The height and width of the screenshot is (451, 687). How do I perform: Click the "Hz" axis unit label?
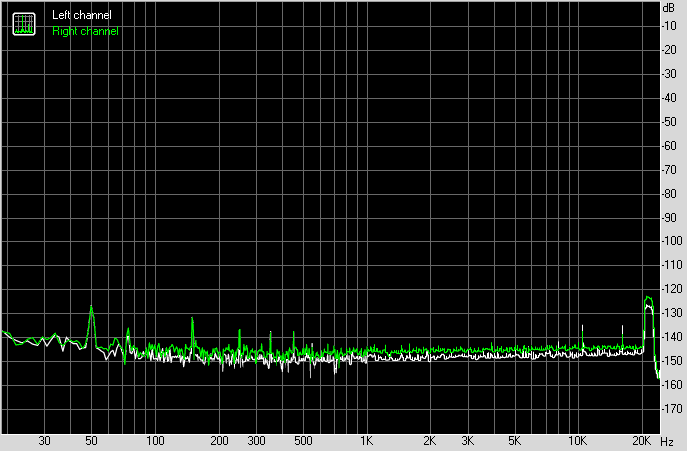667,441
